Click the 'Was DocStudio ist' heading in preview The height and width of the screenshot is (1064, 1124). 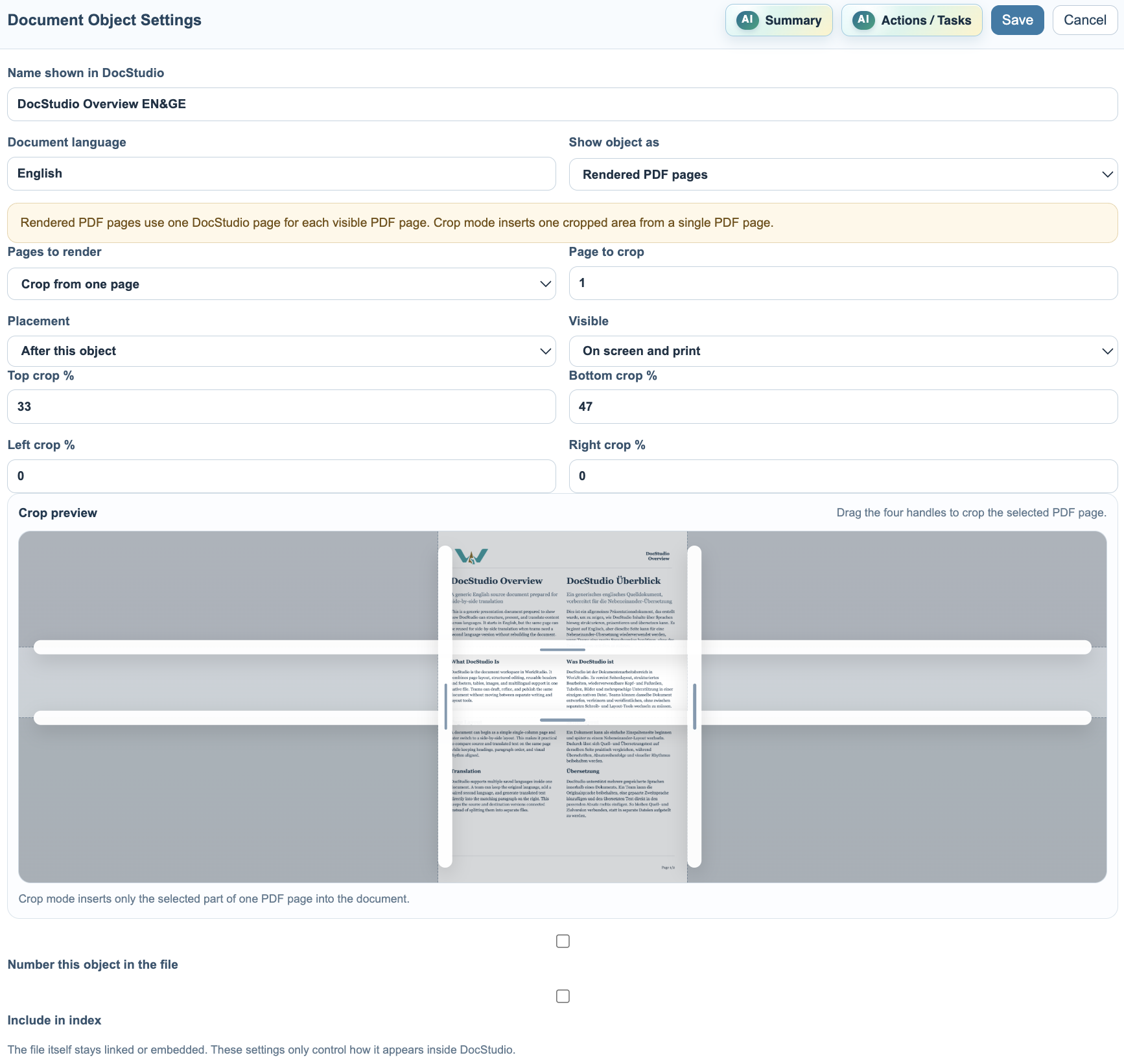tap(590, 662)
